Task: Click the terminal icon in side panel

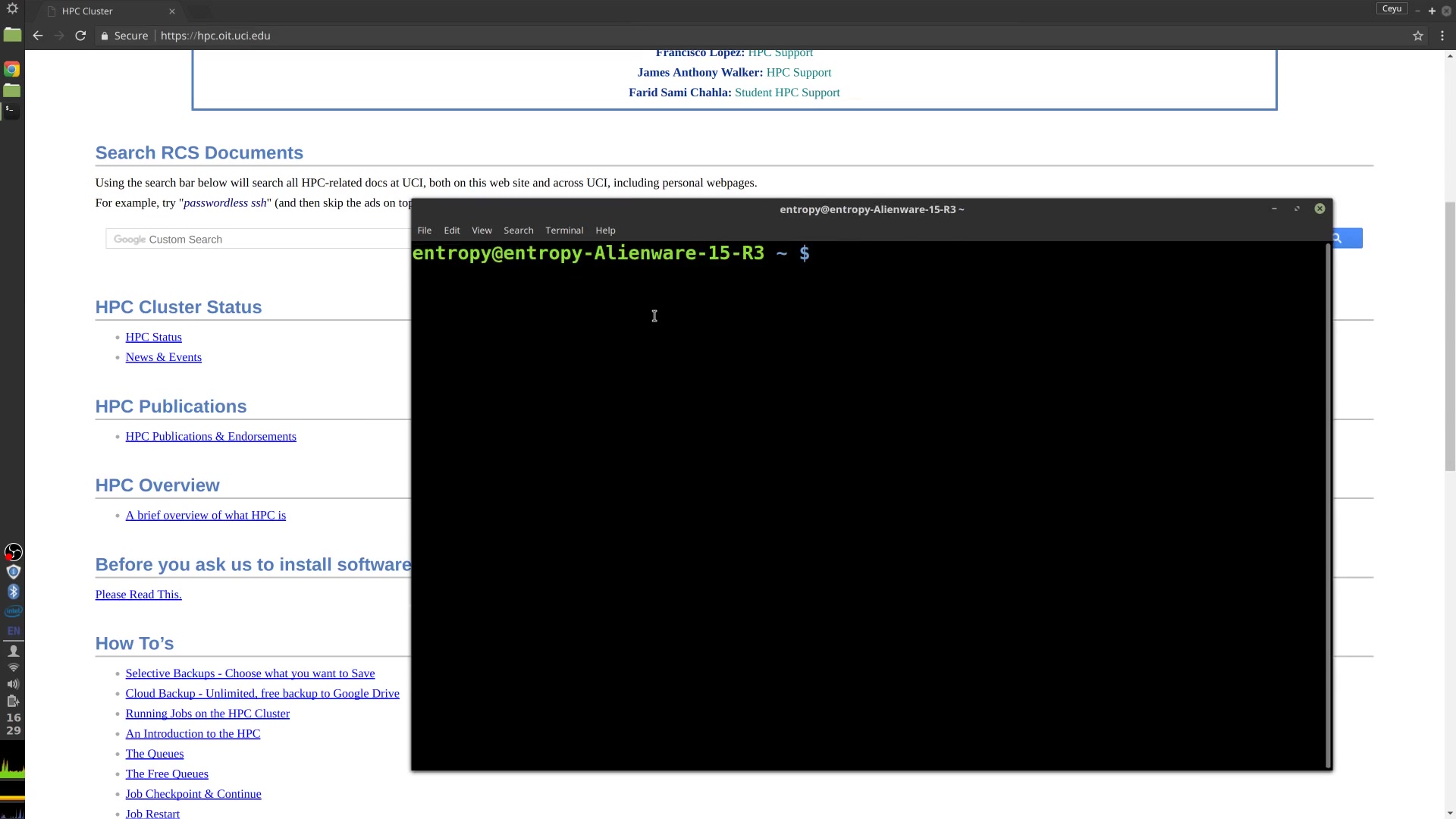Action: (x=11, y=111)
